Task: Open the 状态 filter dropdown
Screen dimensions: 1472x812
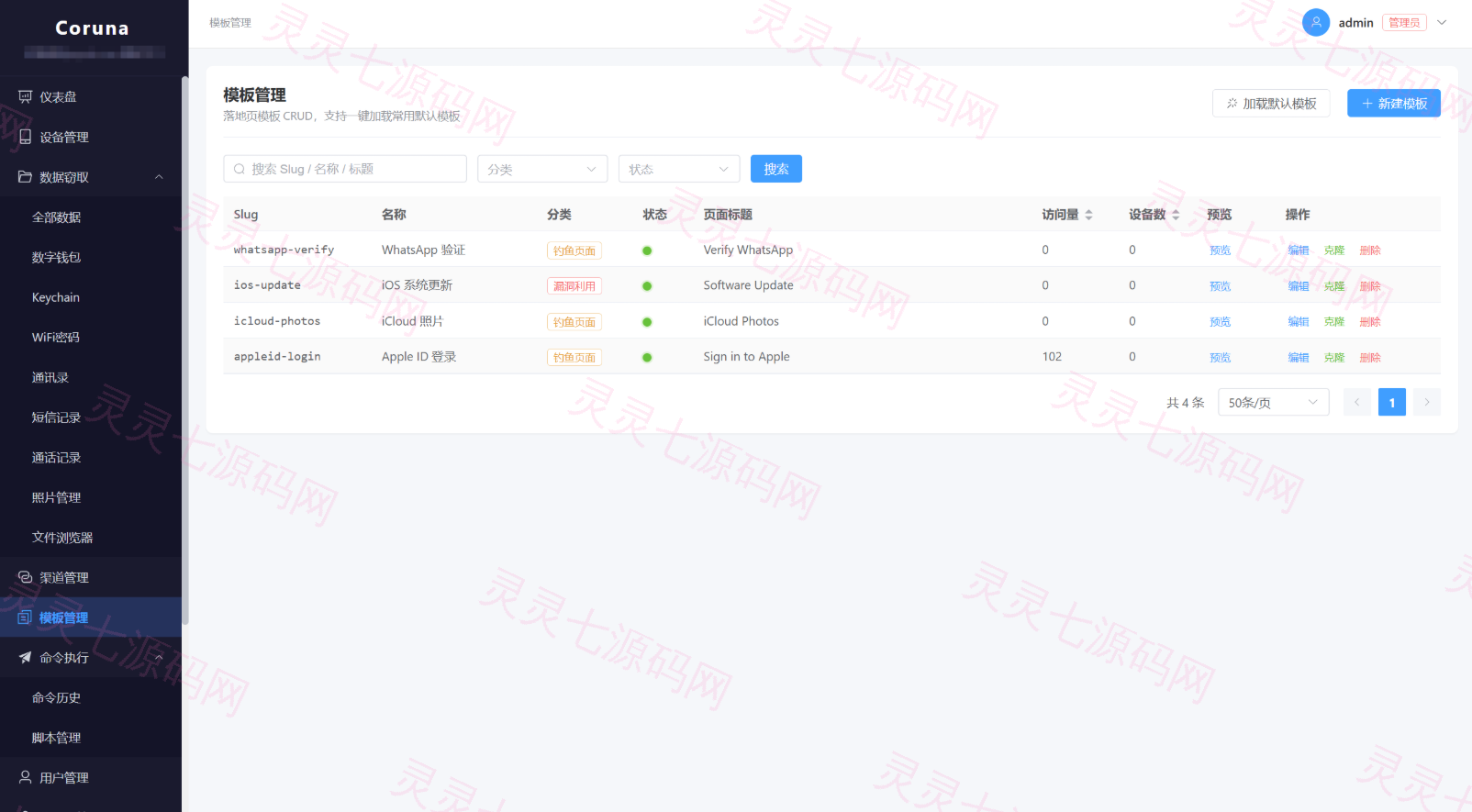Action: (x=679, y=169)
